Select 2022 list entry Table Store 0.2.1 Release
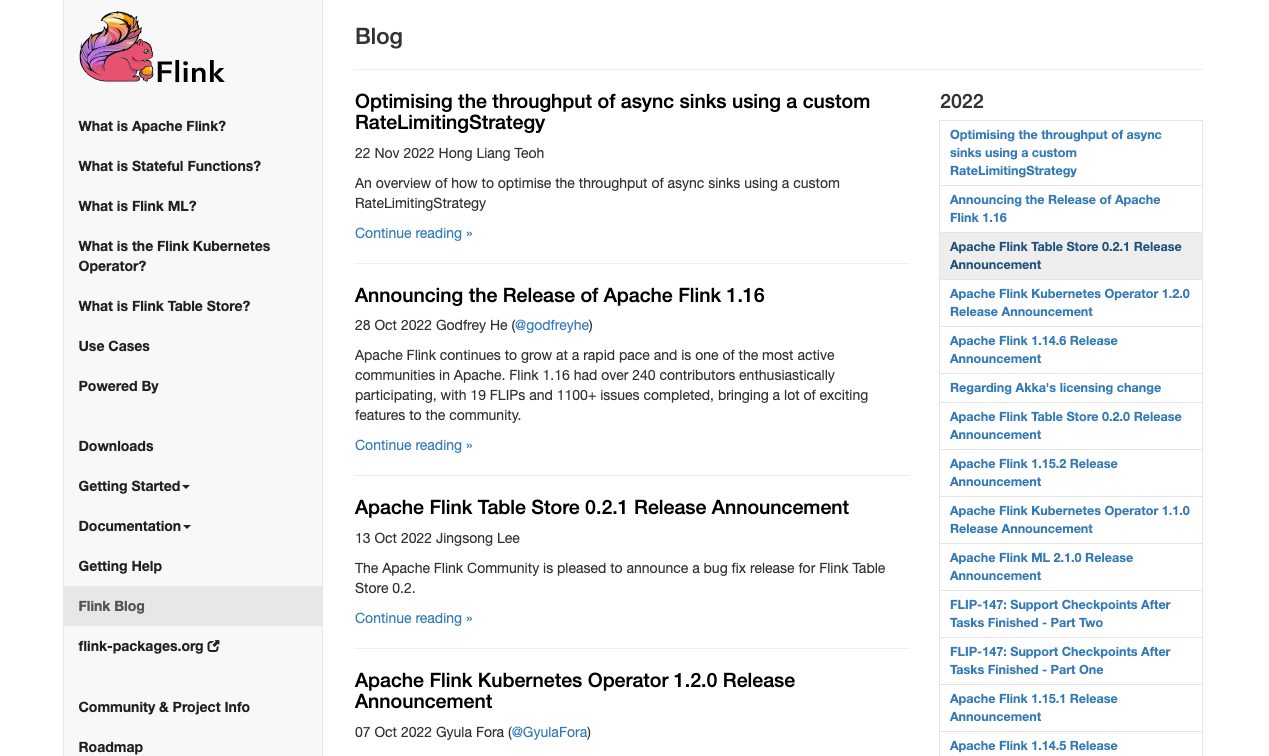The height and width of the screenshot is (756, 1269). pyautogui.click(x=1071, y=256)
